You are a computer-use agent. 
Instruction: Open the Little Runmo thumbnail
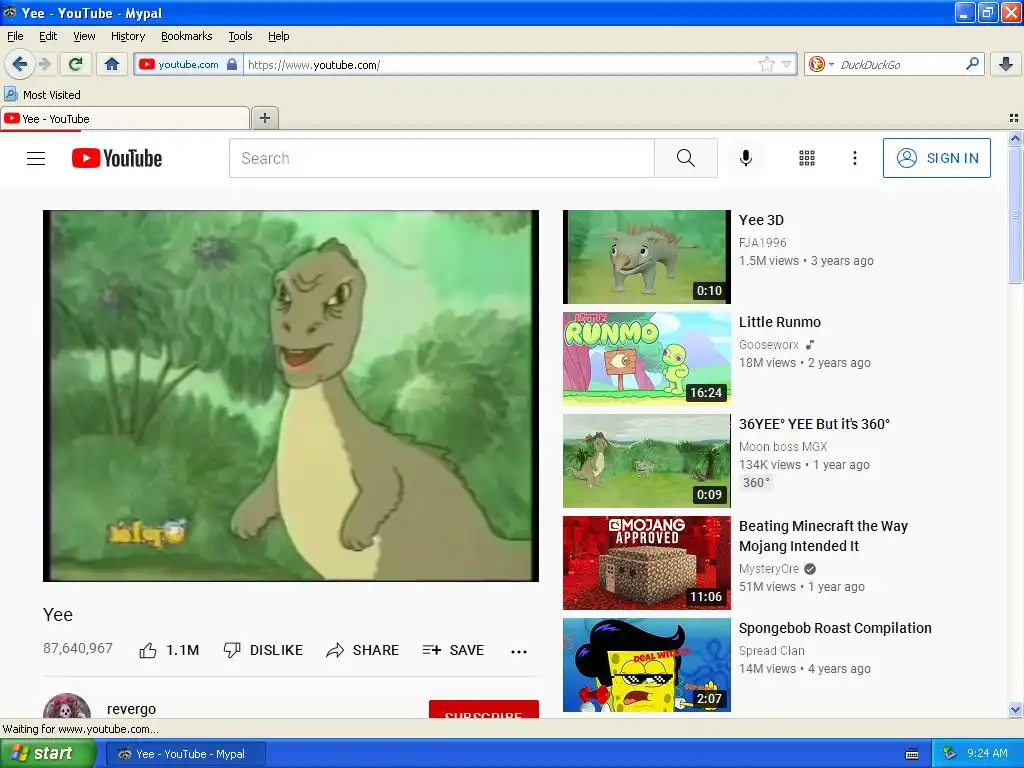[647, 359]
